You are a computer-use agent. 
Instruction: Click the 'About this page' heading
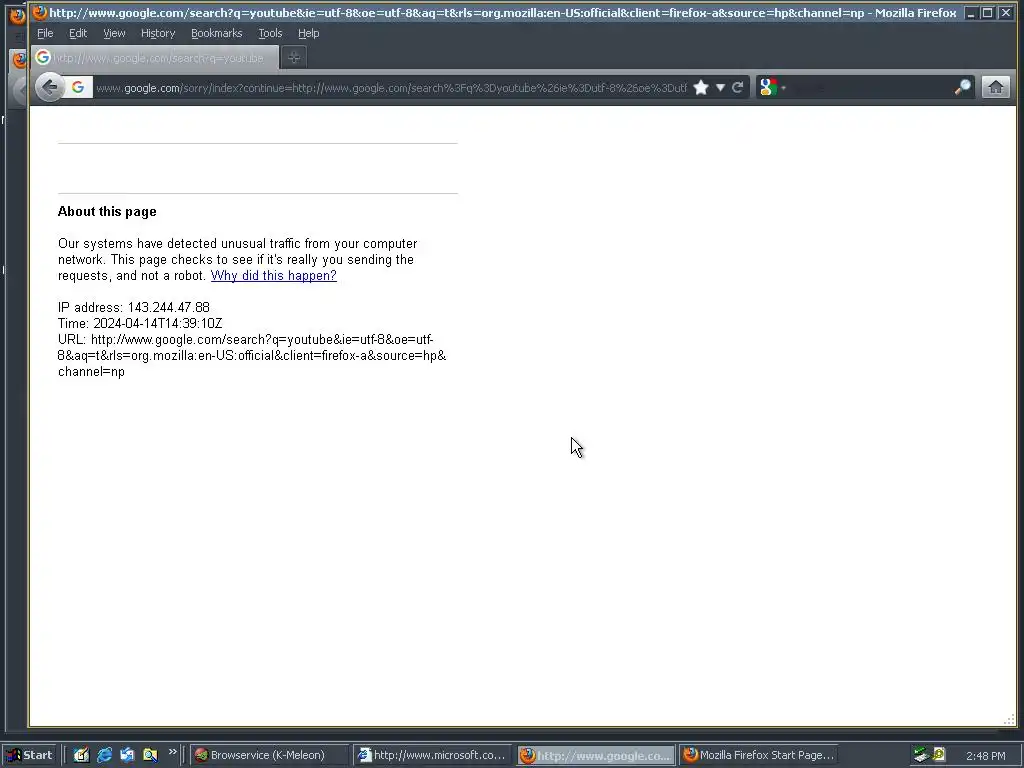click(107, 212)
